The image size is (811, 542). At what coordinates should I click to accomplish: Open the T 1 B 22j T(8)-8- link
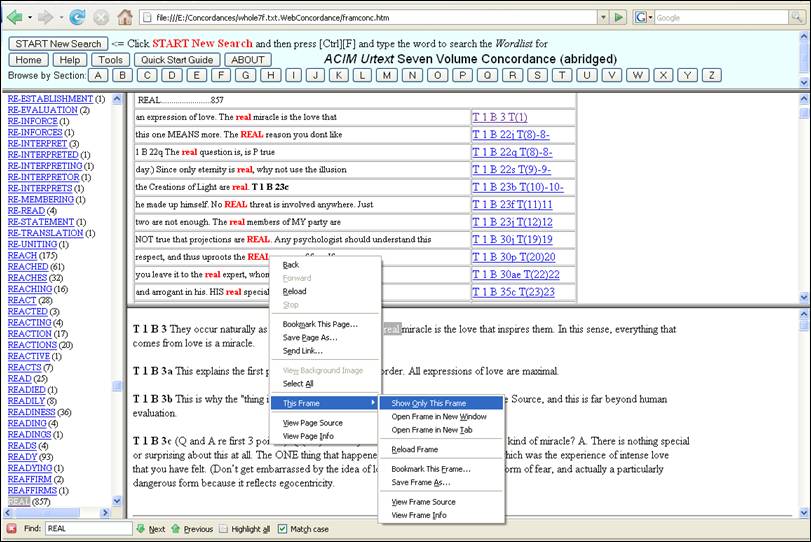[511, 134]
